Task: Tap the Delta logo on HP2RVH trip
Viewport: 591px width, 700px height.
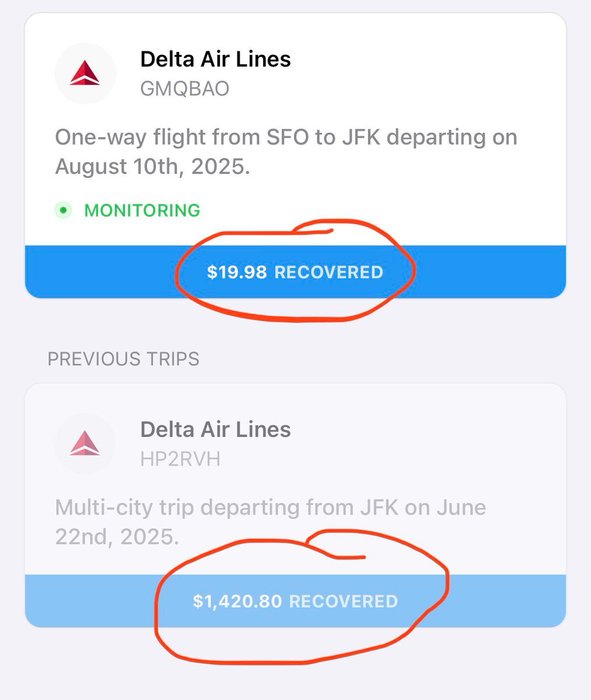Action: pos(85,443)
